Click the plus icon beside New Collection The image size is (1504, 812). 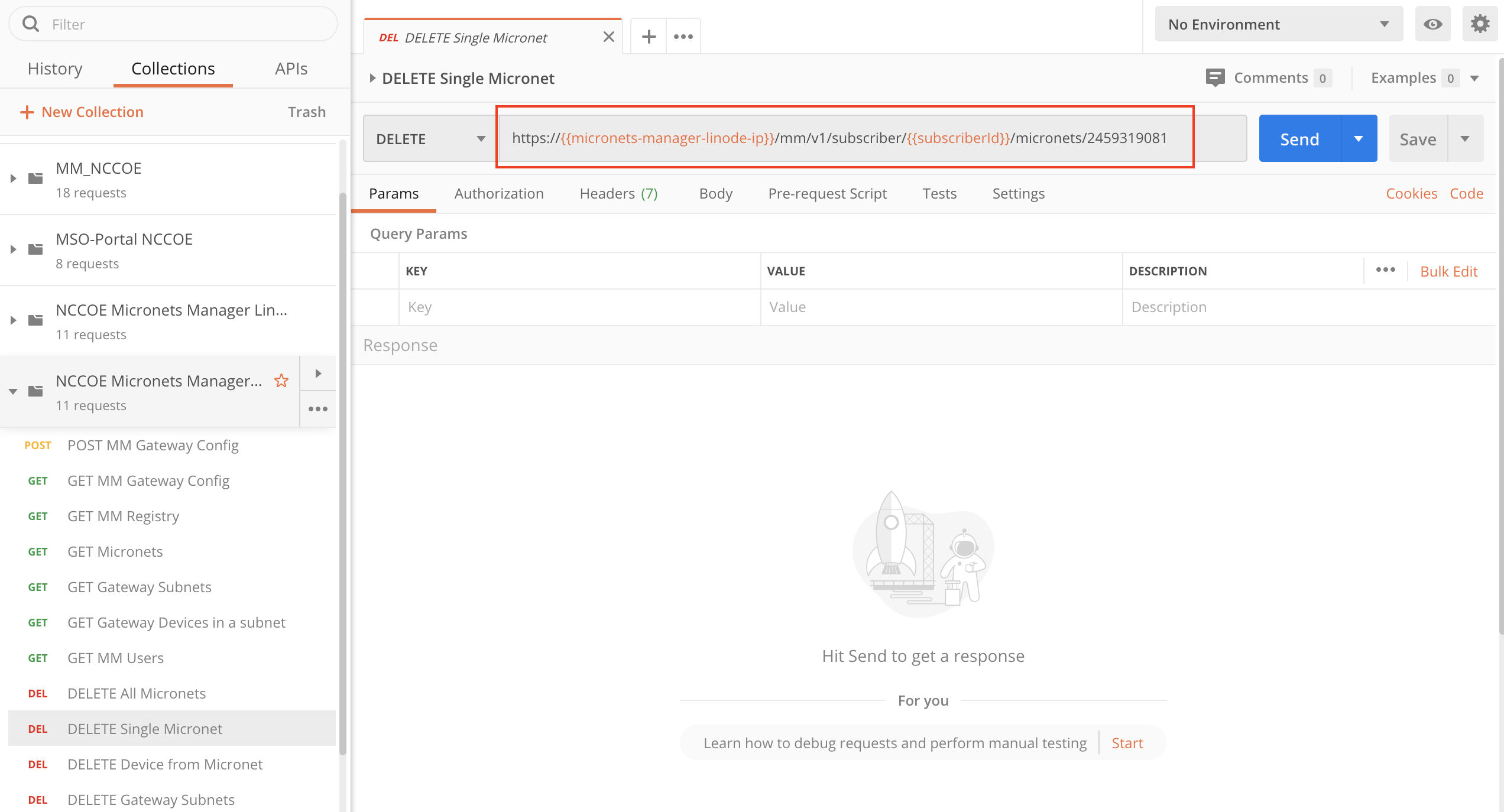click(27, 112)
